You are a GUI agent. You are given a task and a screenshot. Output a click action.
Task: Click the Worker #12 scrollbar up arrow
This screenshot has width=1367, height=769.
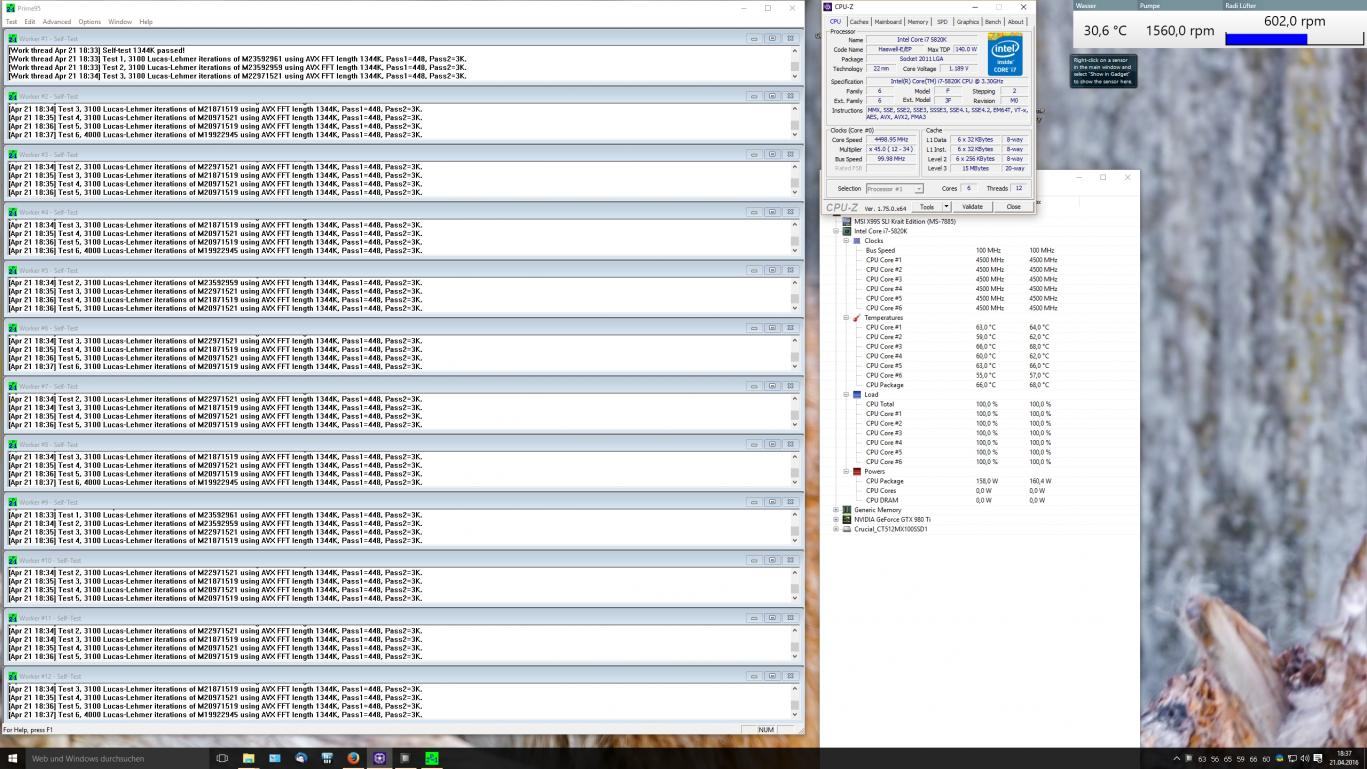pos(796,688)
